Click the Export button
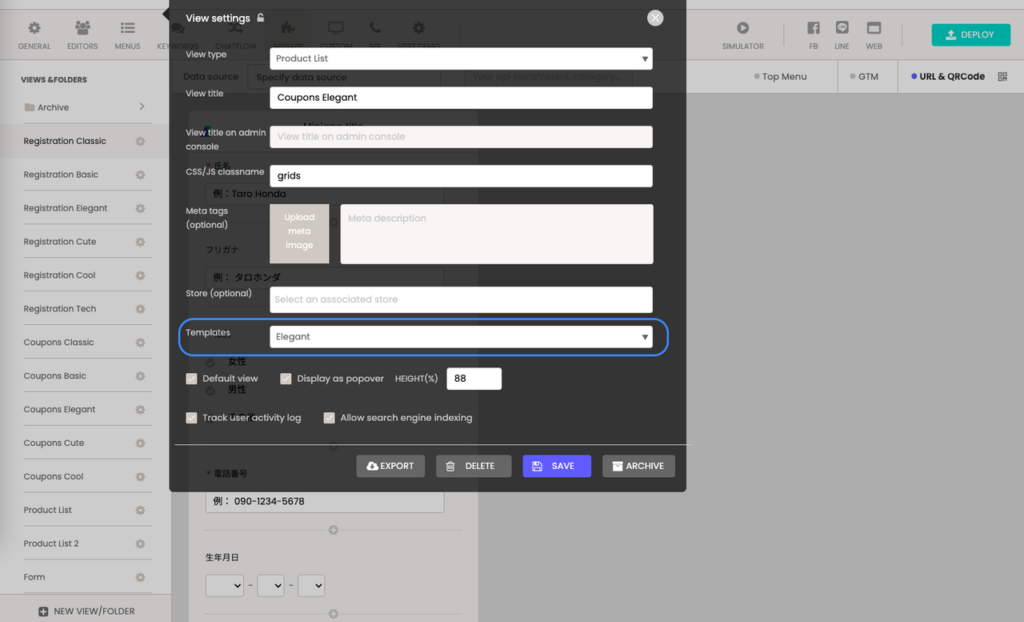 coord(390,466)
